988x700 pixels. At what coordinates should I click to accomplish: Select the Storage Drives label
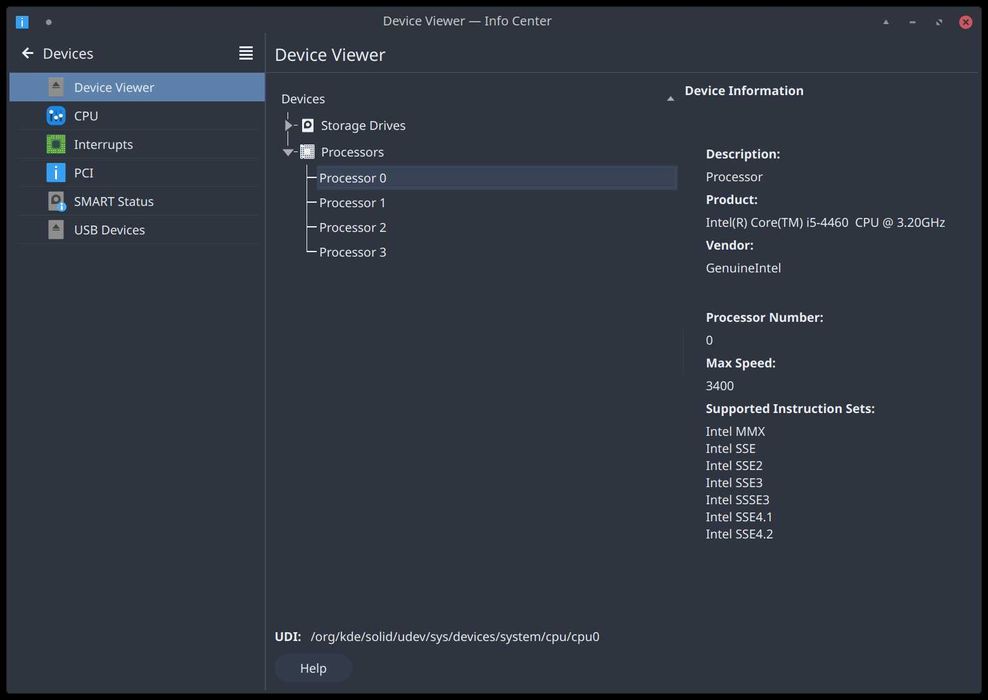363,125
